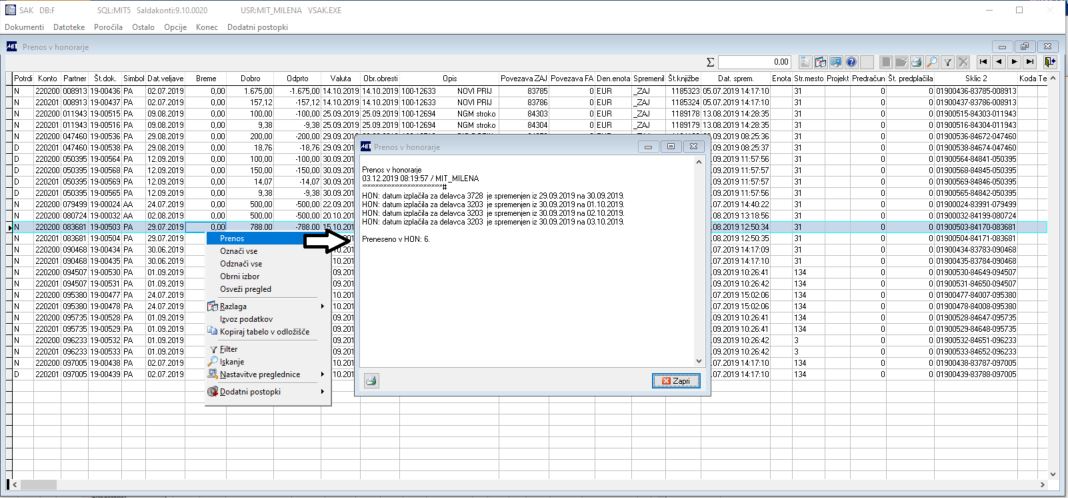Open the Poročila menu
This screenshot has width=1068, height=498.
click(109, 27)
